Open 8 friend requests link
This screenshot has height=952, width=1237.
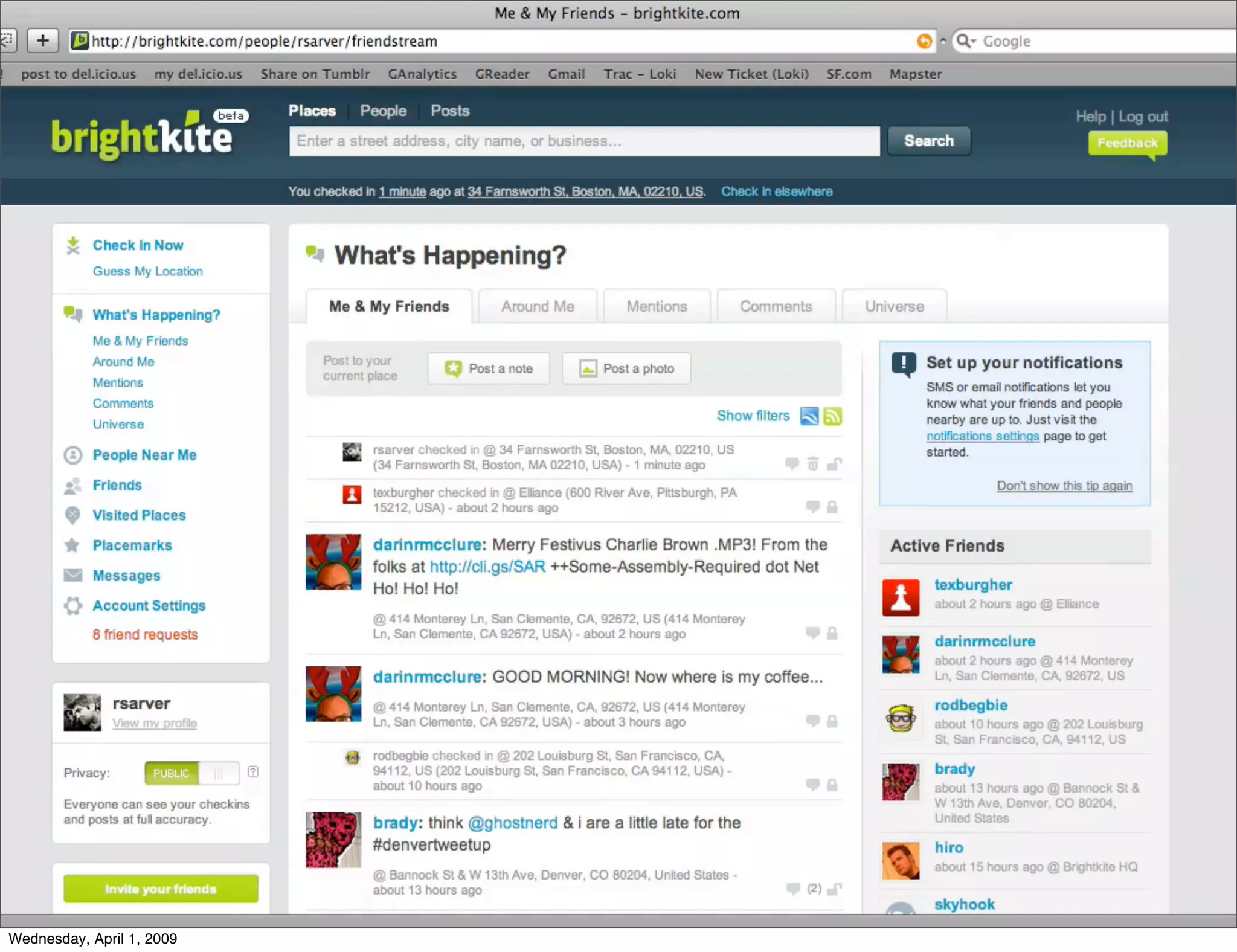point(145,634)
